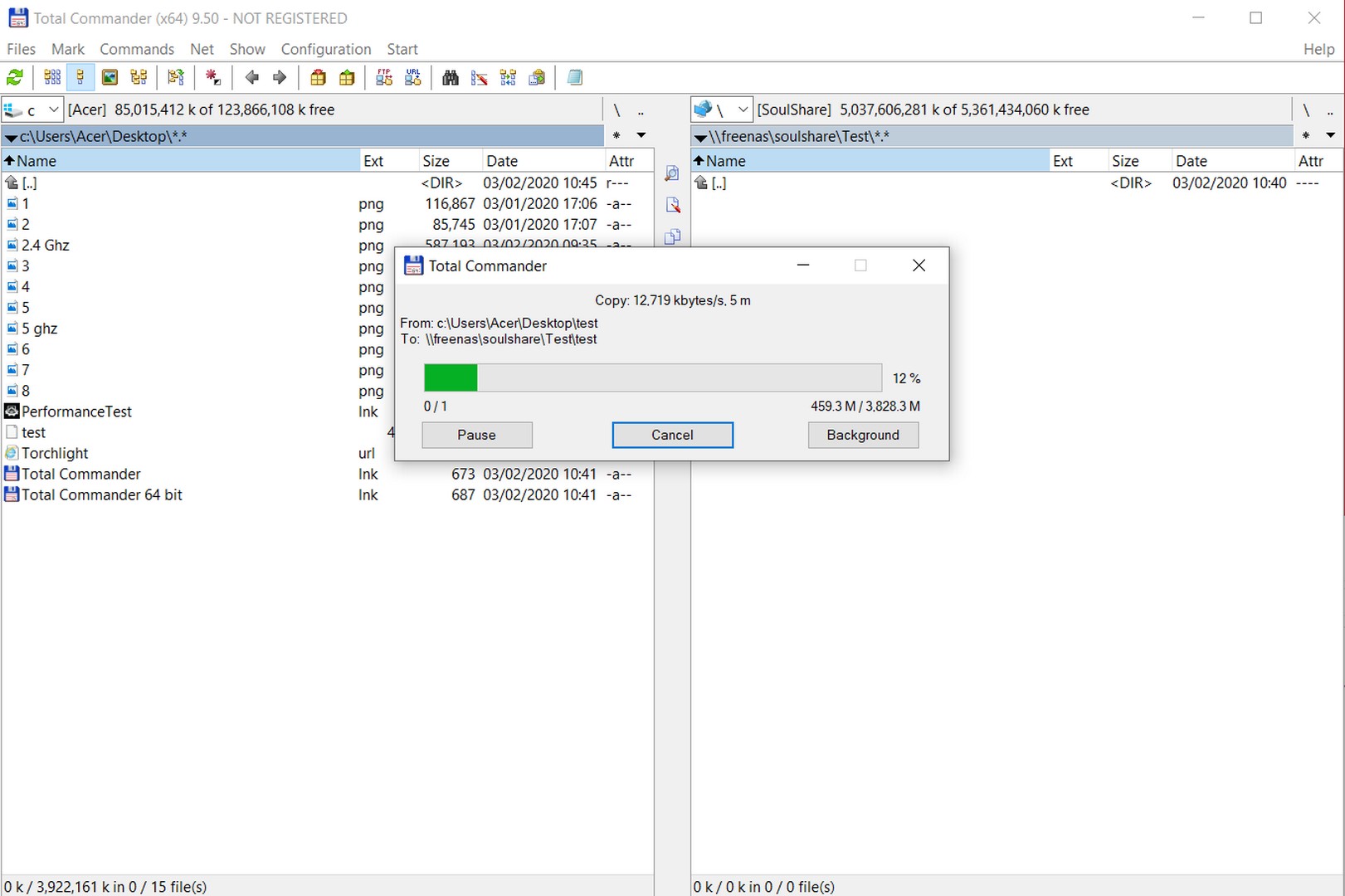Open the new URL connection icon
Screen dimensions: 1345x896
point(412,77)
